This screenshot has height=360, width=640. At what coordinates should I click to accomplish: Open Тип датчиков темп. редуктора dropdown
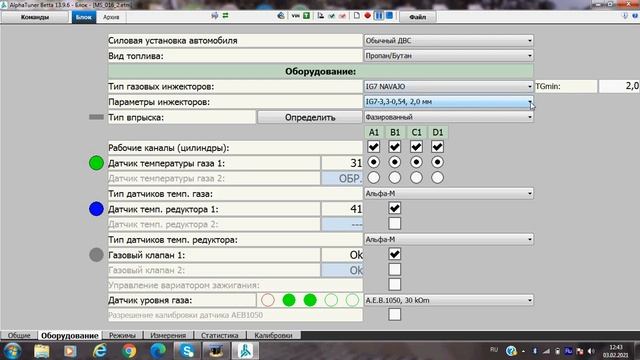point(448,239)
